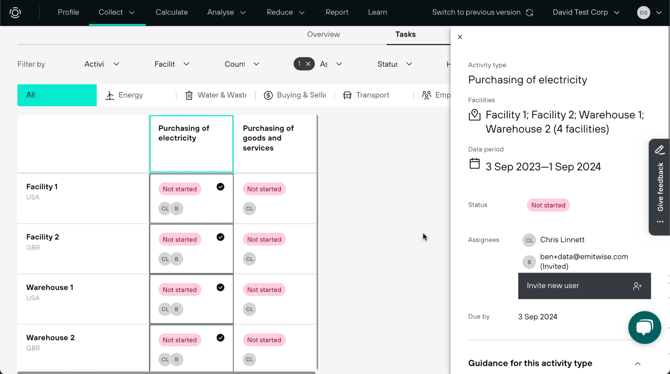Toggle check mark for Warehouse 2 electricity
The image size is (670, 374).
pos(220,338)
